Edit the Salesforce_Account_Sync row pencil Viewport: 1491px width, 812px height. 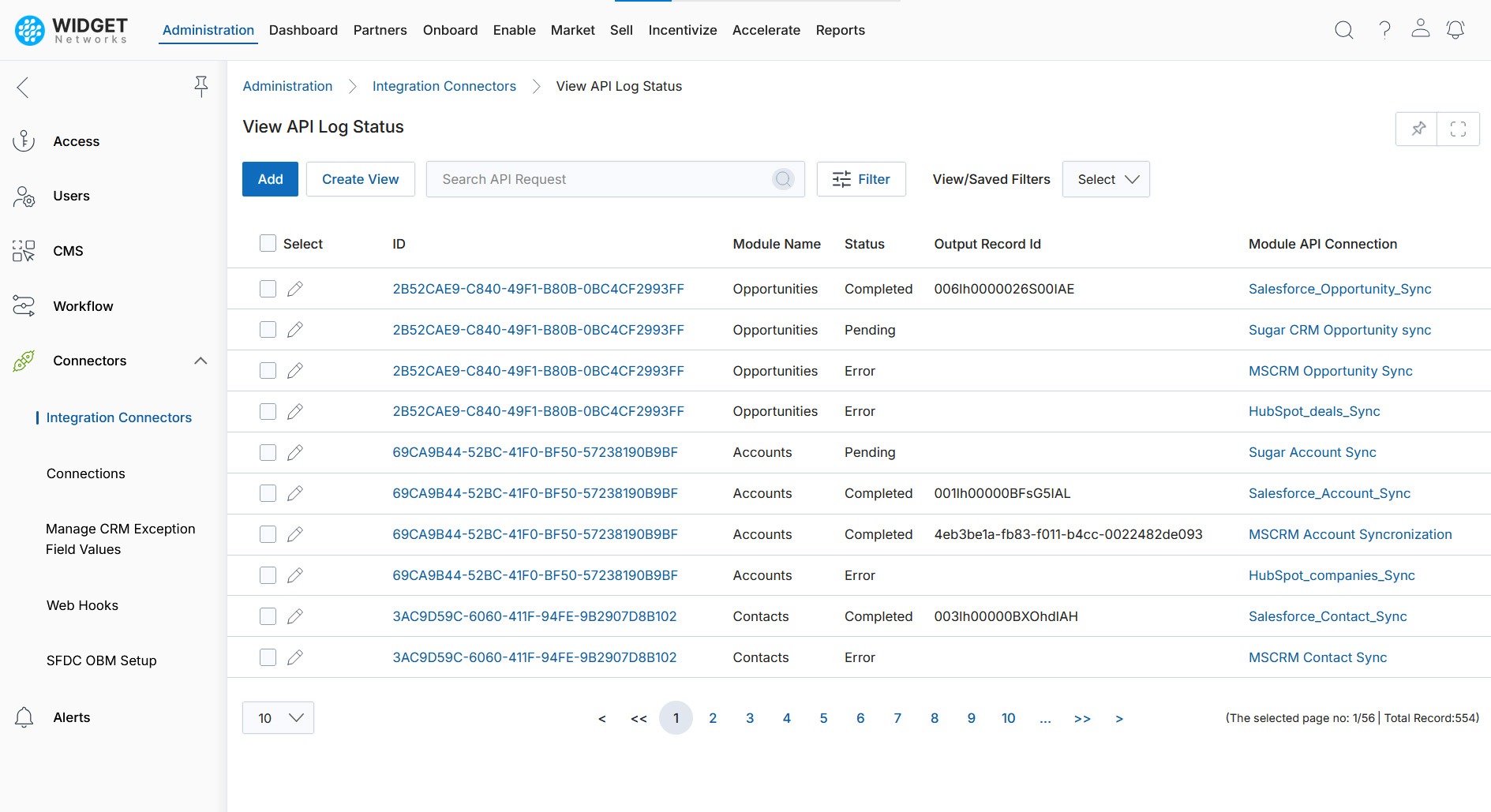pos(295,493)
